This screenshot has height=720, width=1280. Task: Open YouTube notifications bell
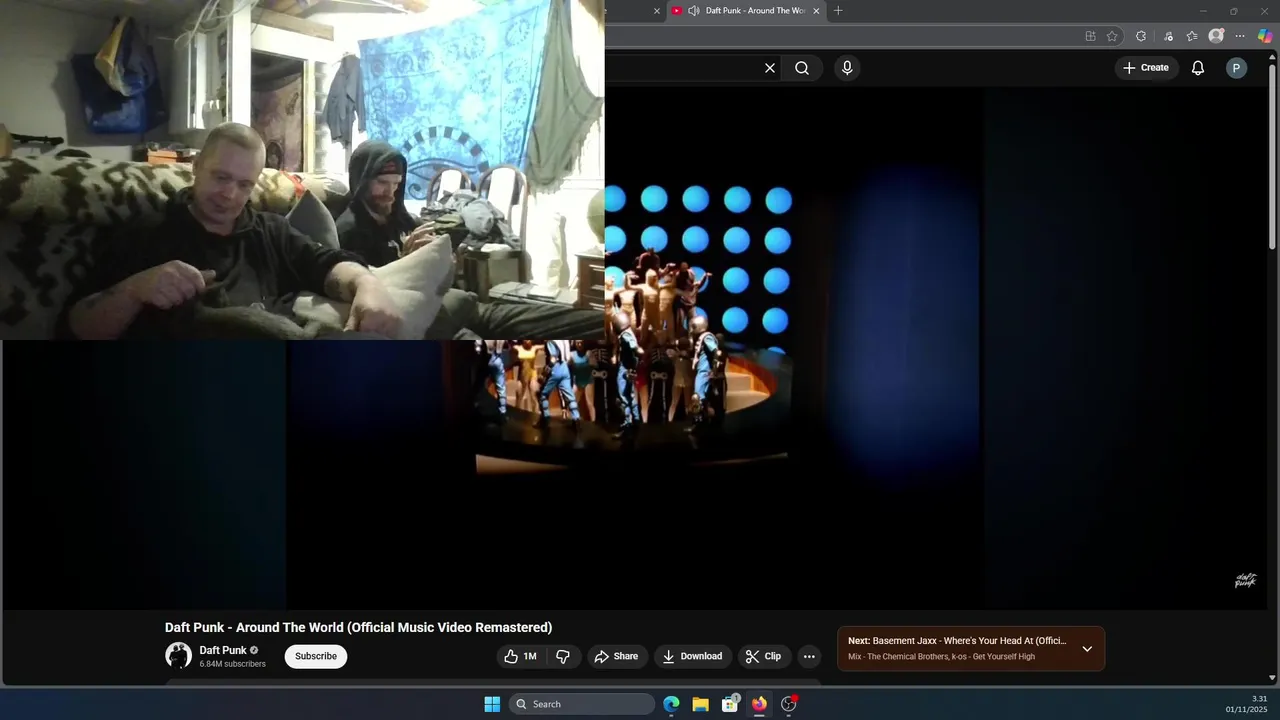pos(1198,68)
